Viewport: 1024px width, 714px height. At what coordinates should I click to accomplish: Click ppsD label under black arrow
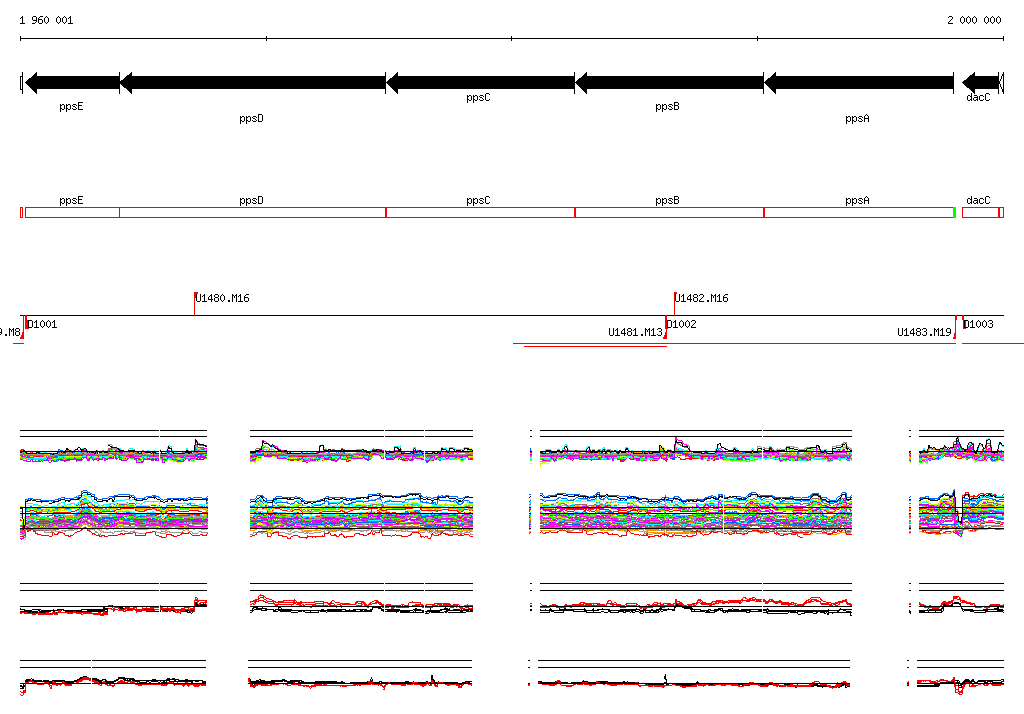(251, 118)
